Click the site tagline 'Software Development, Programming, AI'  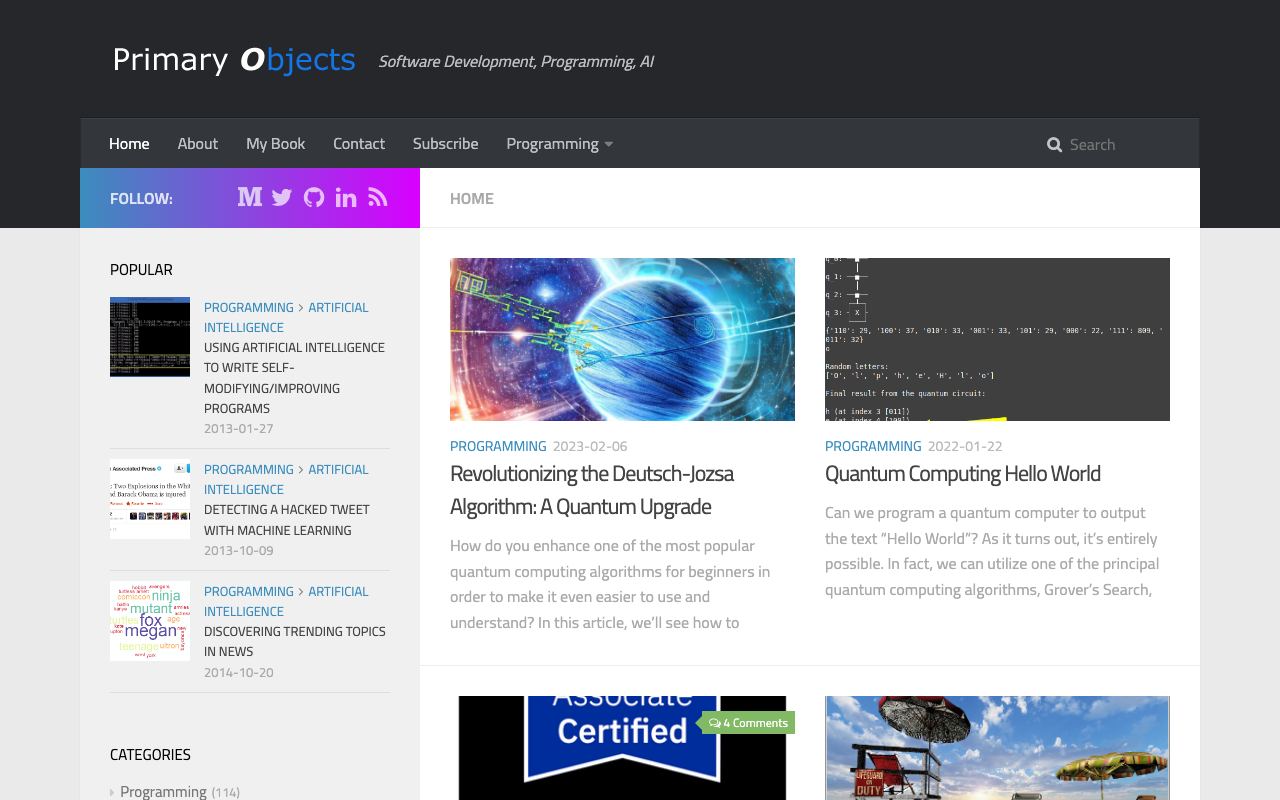tap(516, 61)
